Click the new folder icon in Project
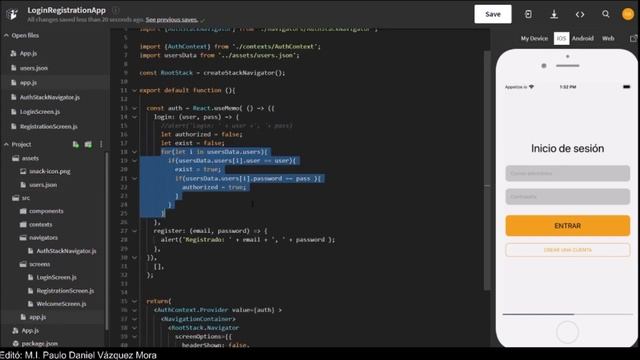The height and width of the screenshot is (360, 640). point(88,144)
